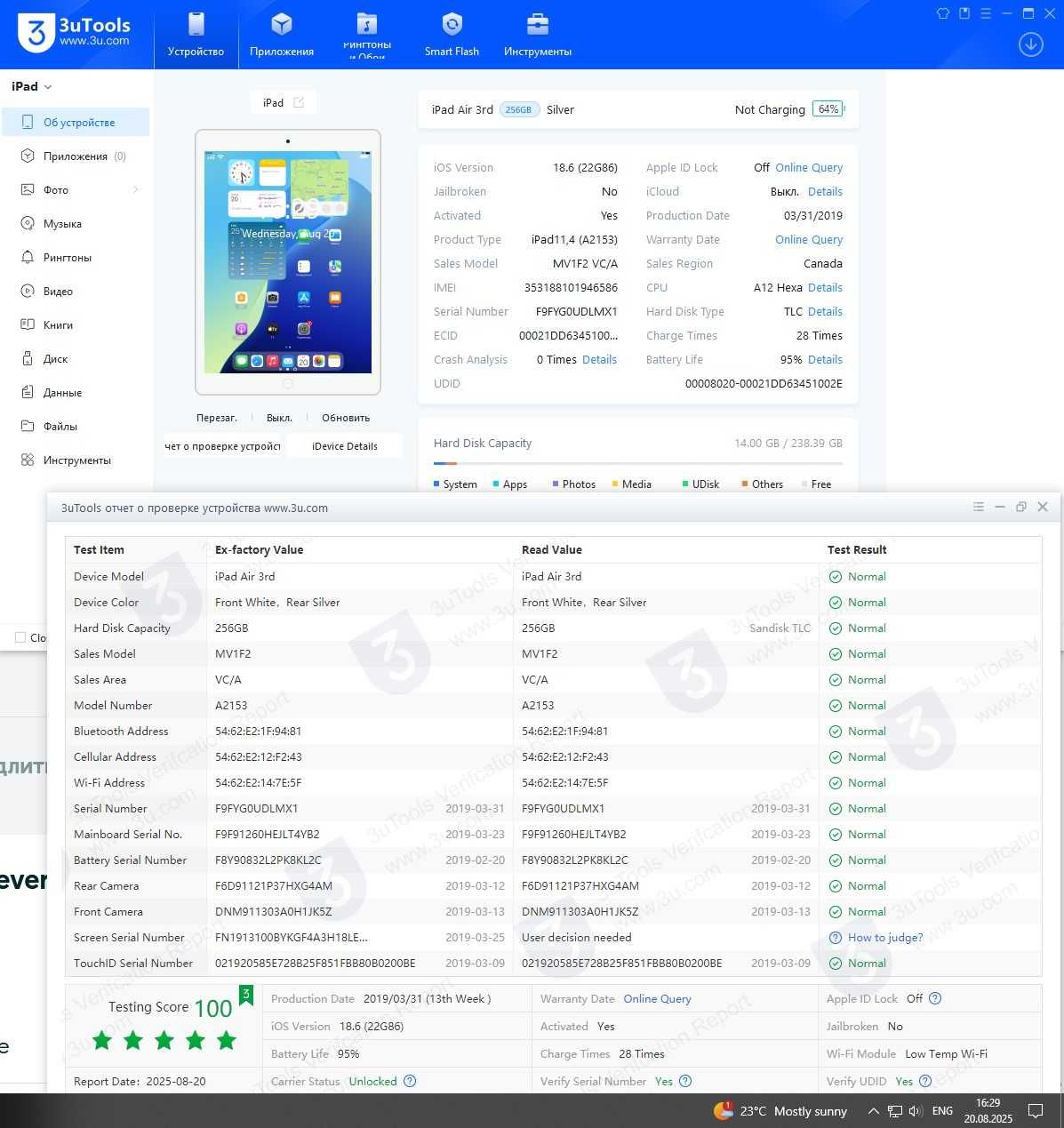Open Книги in the sidebar

(76, 325)
